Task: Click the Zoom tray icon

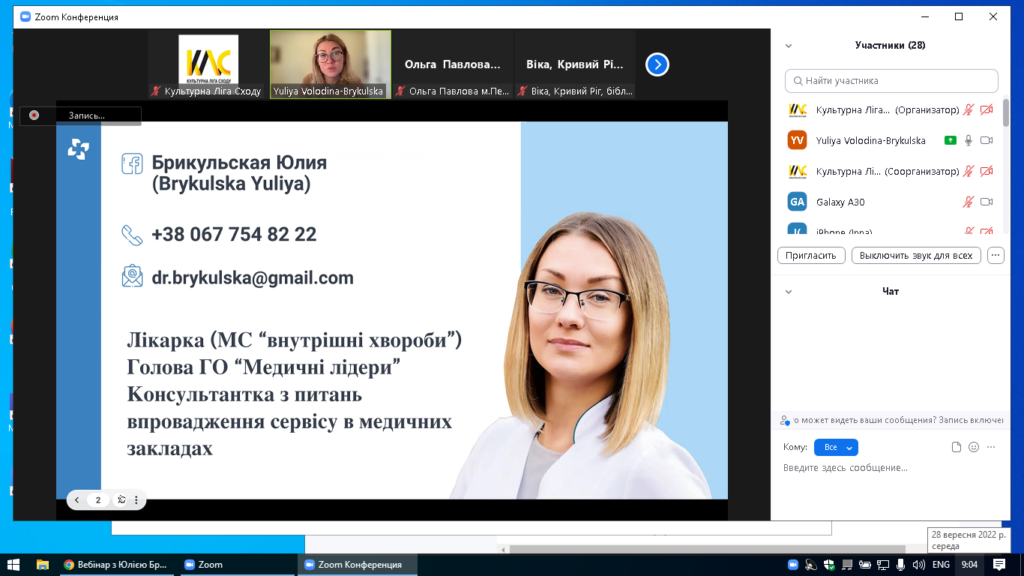Action: pos(793,565)
